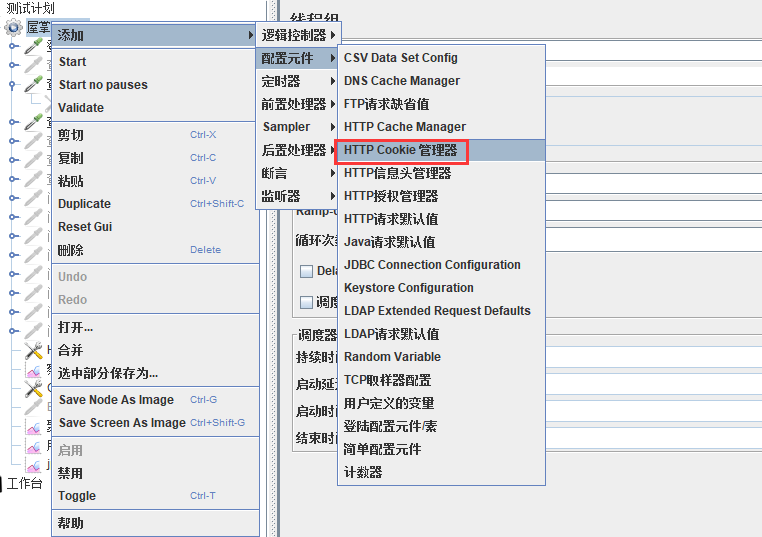
Task: Click the input field beside 持续时间 label
Action: [x=653, y=357]
